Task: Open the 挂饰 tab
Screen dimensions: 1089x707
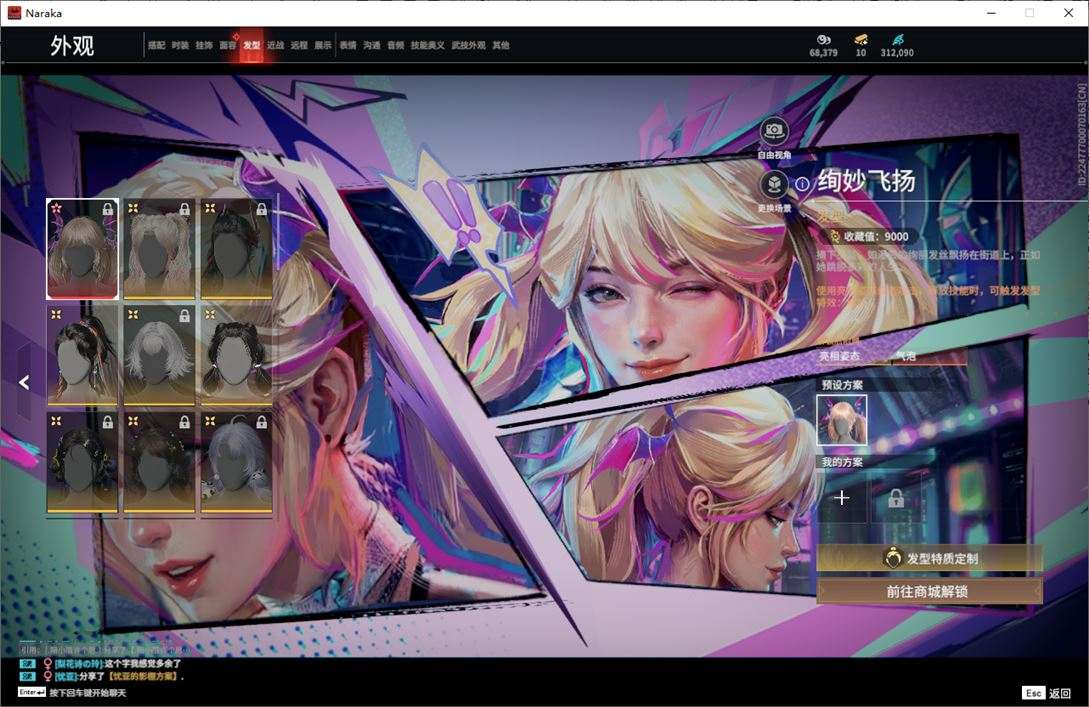Action: pos(204,45)
